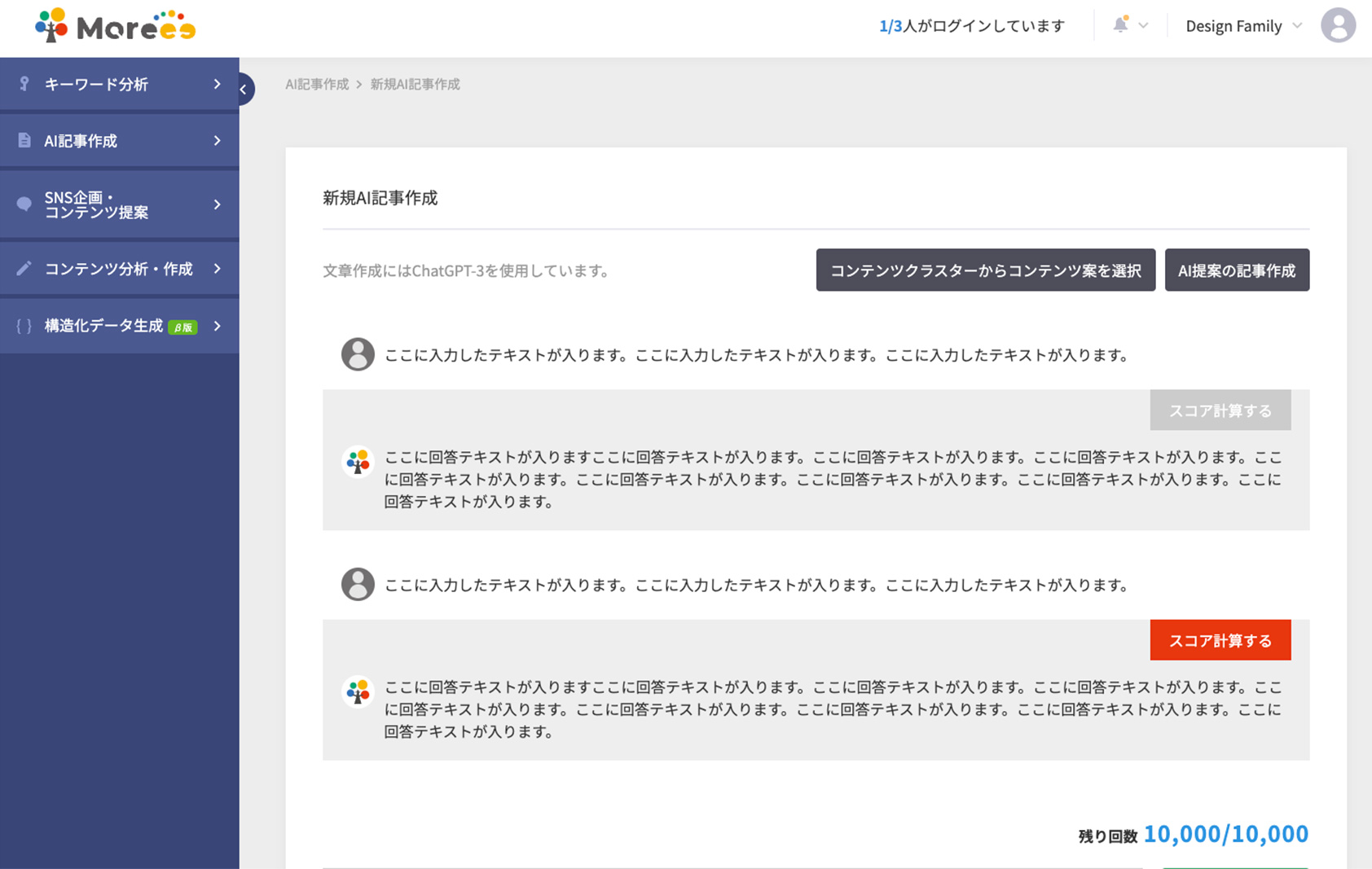Click the key icon beside キーワード分析

point(24,84)
